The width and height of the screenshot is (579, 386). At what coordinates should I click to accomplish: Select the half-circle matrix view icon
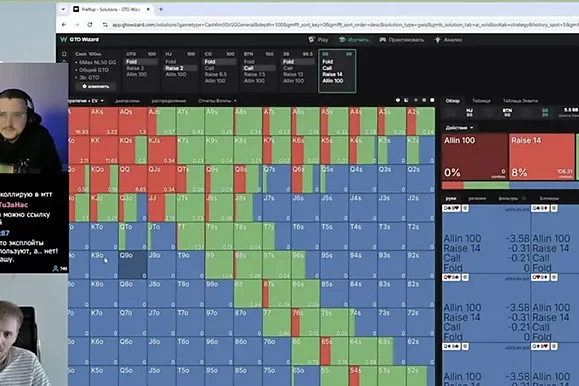point(406,100)
